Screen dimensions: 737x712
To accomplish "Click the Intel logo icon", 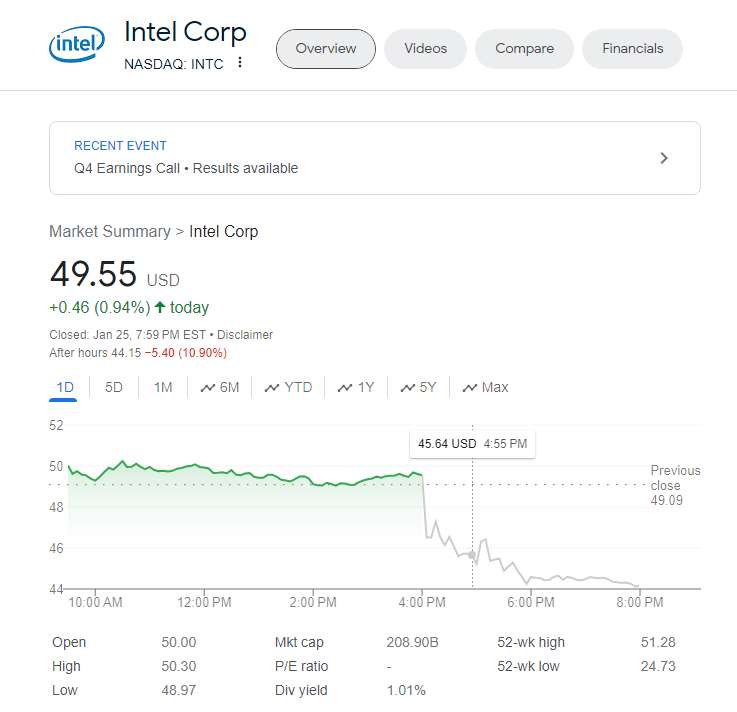I will (75, 46).
